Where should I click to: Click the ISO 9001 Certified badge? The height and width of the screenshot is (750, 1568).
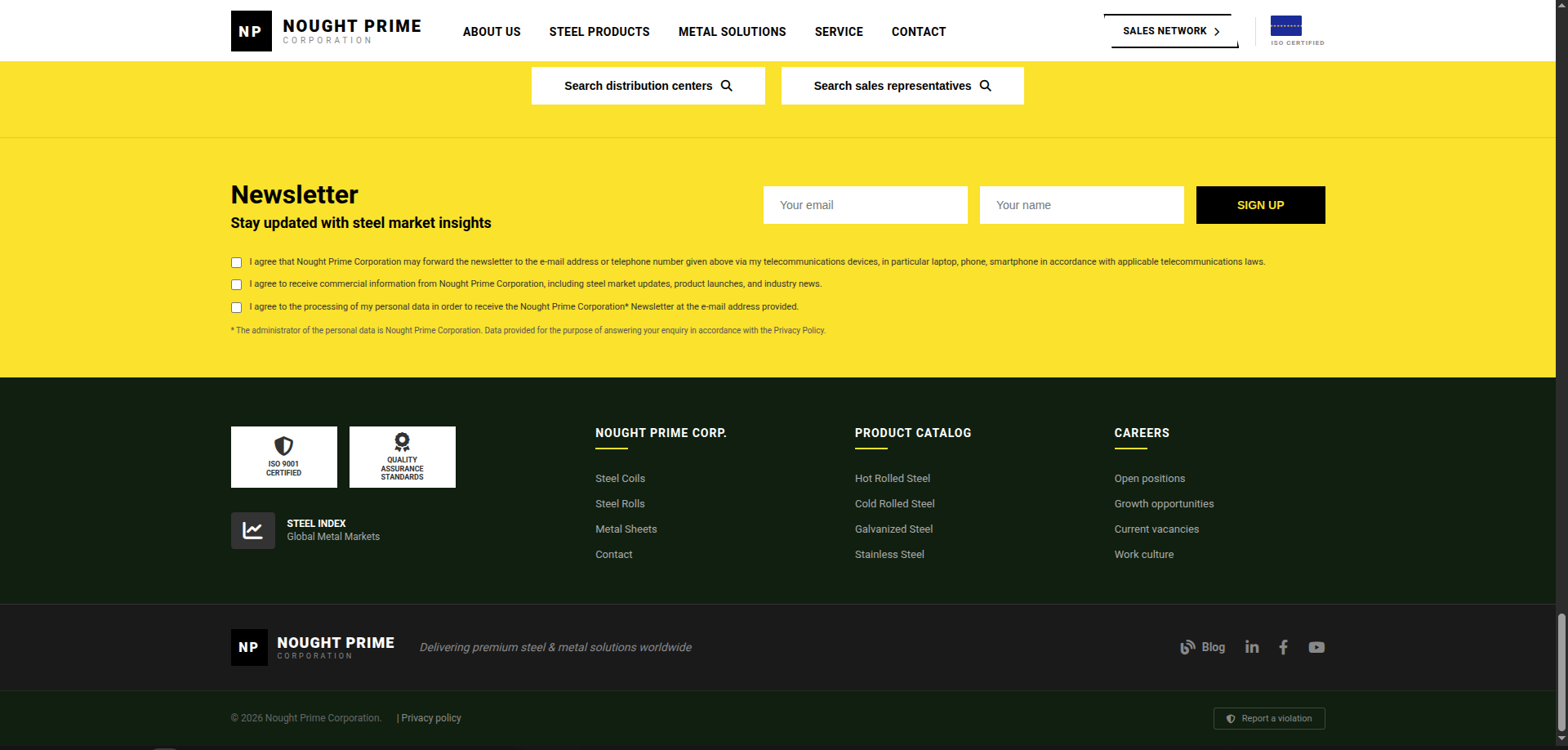pos(283,457)
